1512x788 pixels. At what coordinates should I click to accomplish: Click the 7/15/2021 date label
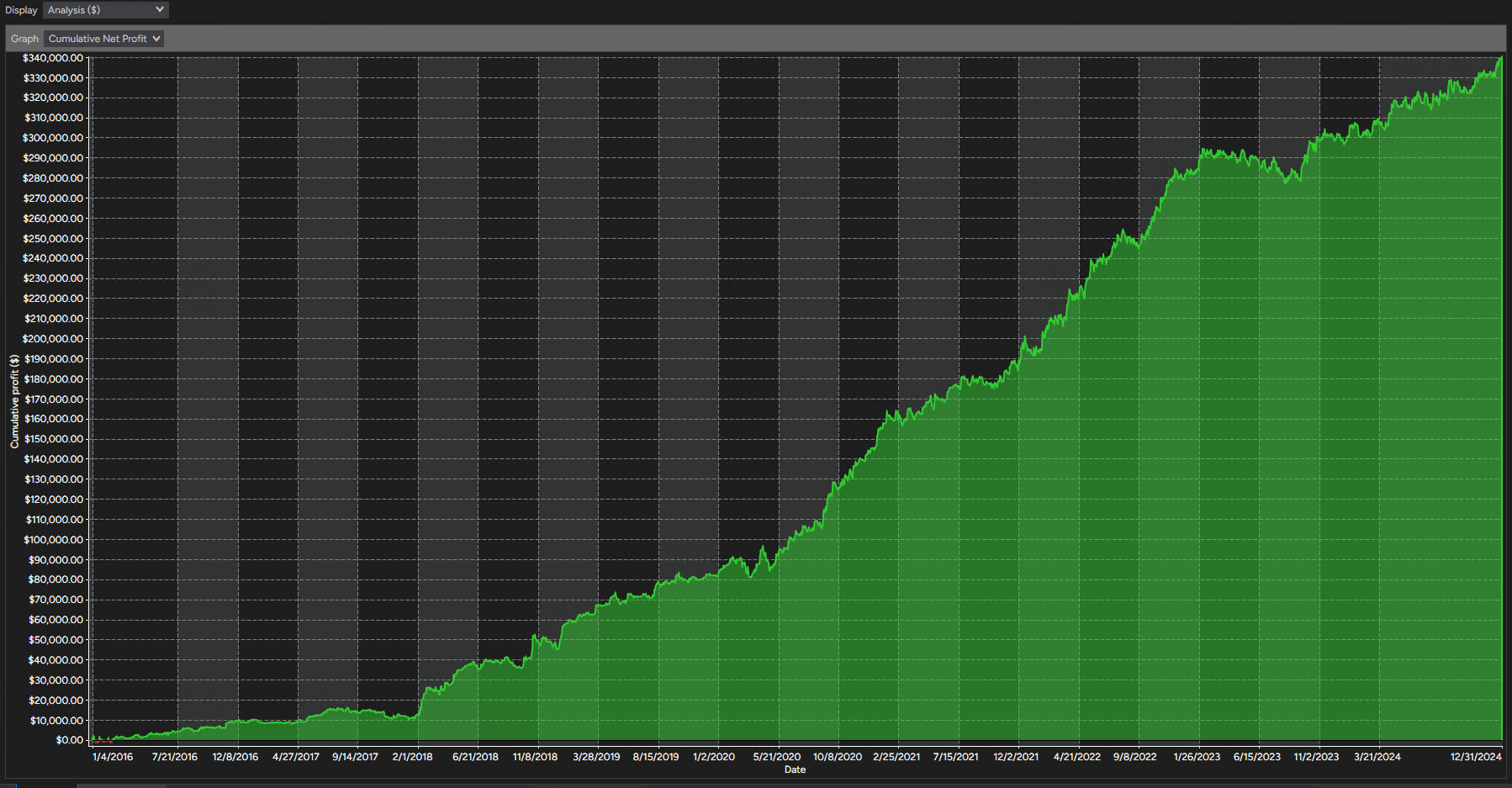[956, 757]
